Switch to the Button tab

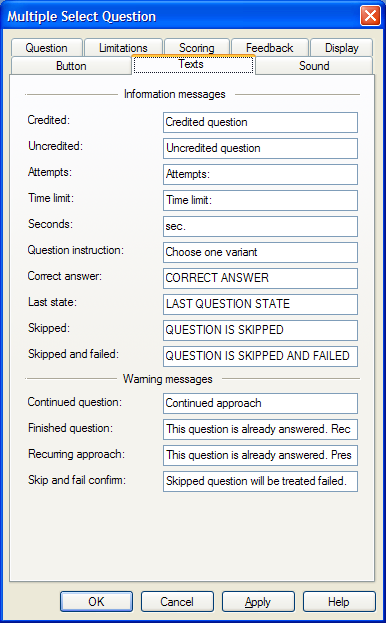71,66
